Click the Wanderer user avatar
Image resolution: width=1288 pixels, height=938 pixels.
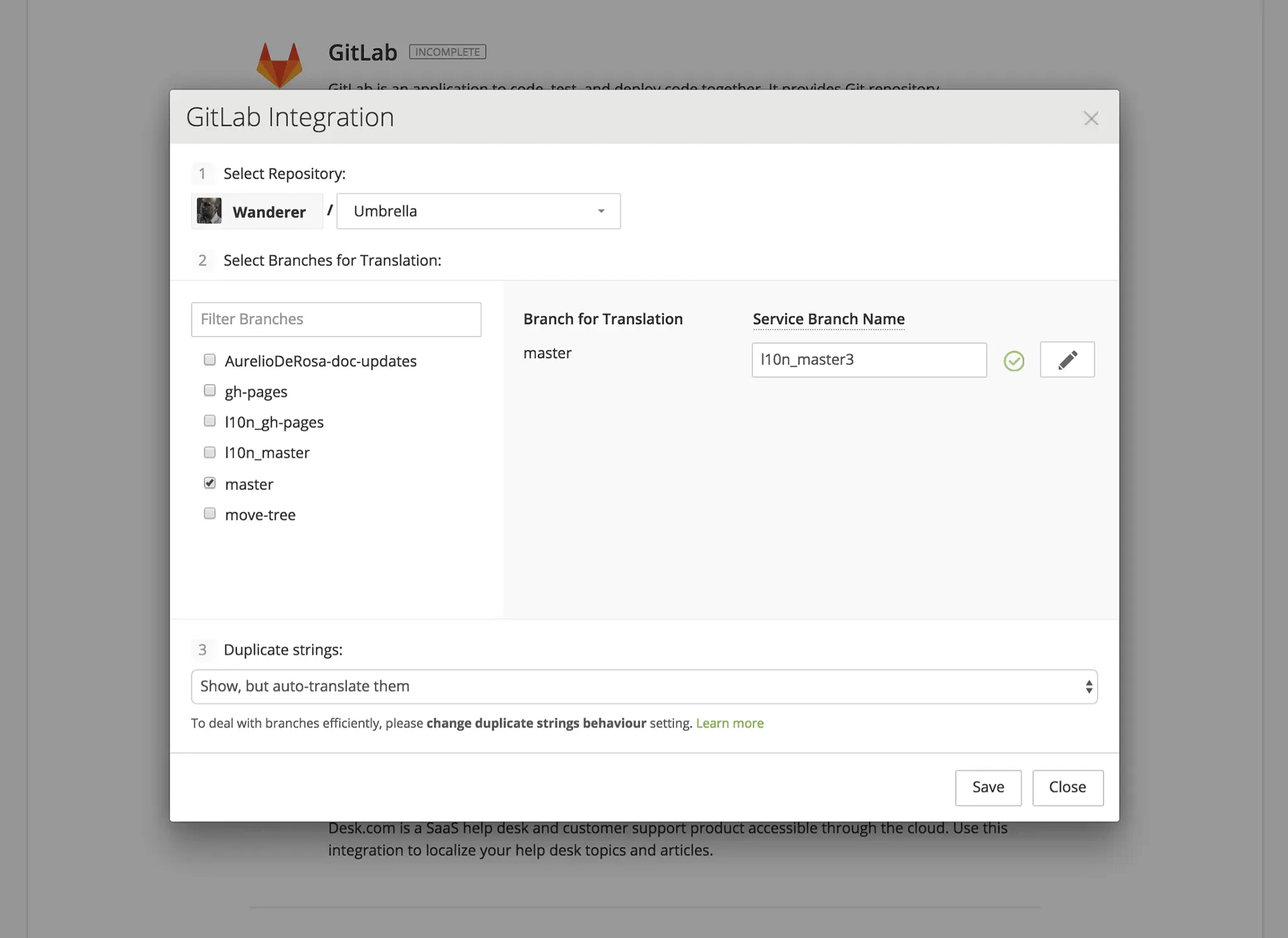209,211
